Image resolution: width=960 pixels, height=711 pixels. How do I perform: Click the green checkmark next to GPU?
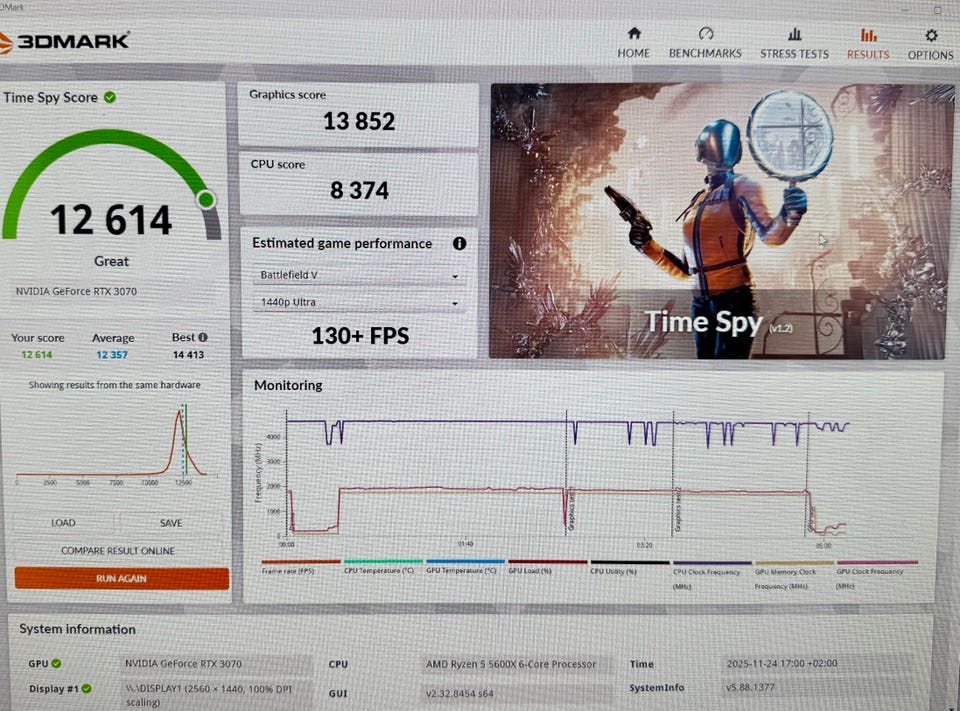coord(56,663)
